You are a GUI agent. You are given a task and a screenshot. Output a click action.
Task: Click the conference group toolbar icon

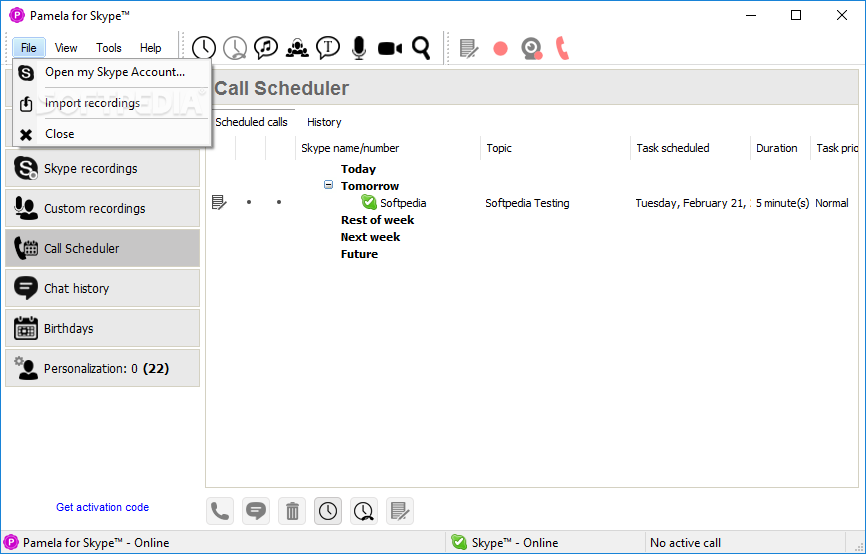point(297,48)
